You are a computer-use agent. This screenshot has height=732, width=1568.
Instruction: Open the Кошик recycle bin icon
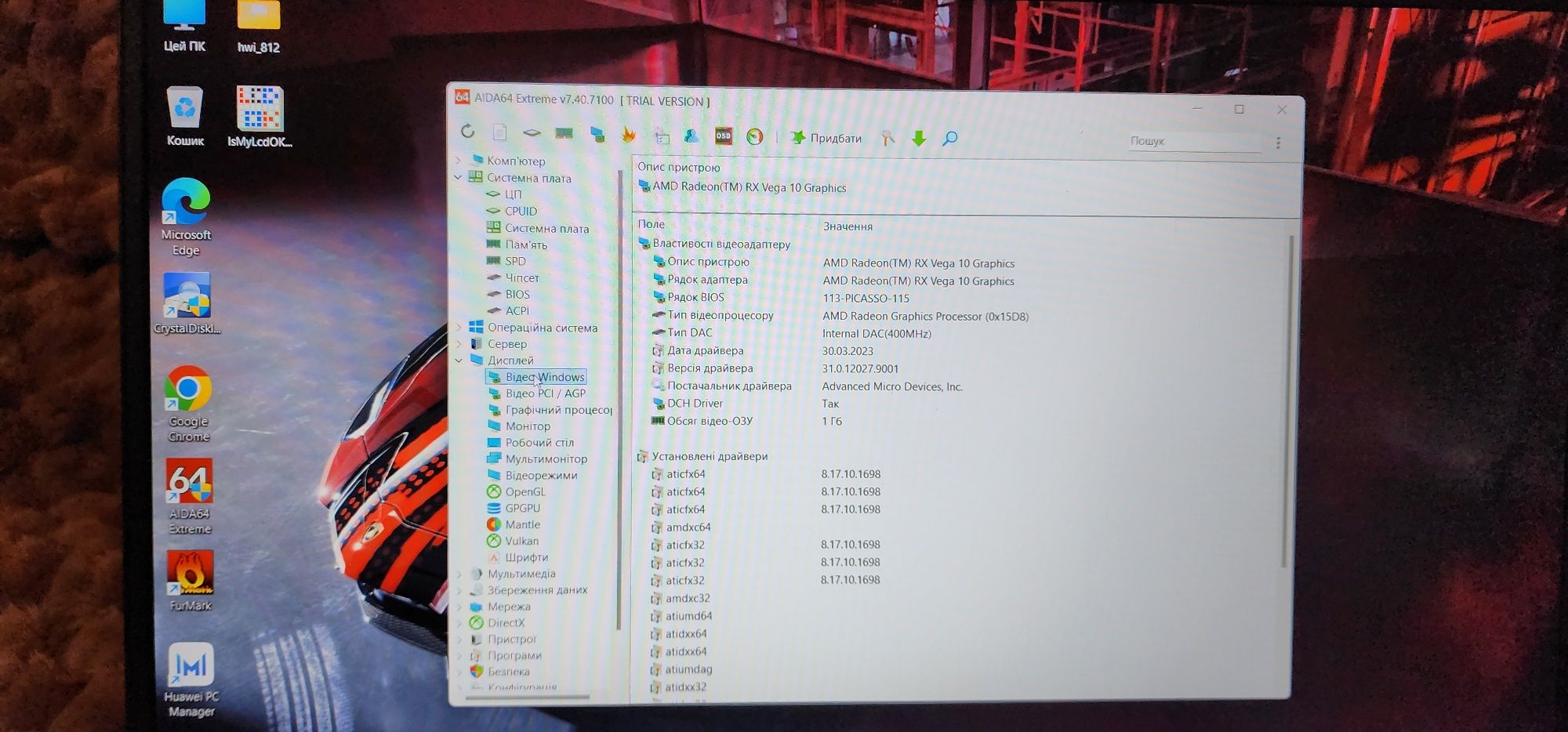(185, 116)
